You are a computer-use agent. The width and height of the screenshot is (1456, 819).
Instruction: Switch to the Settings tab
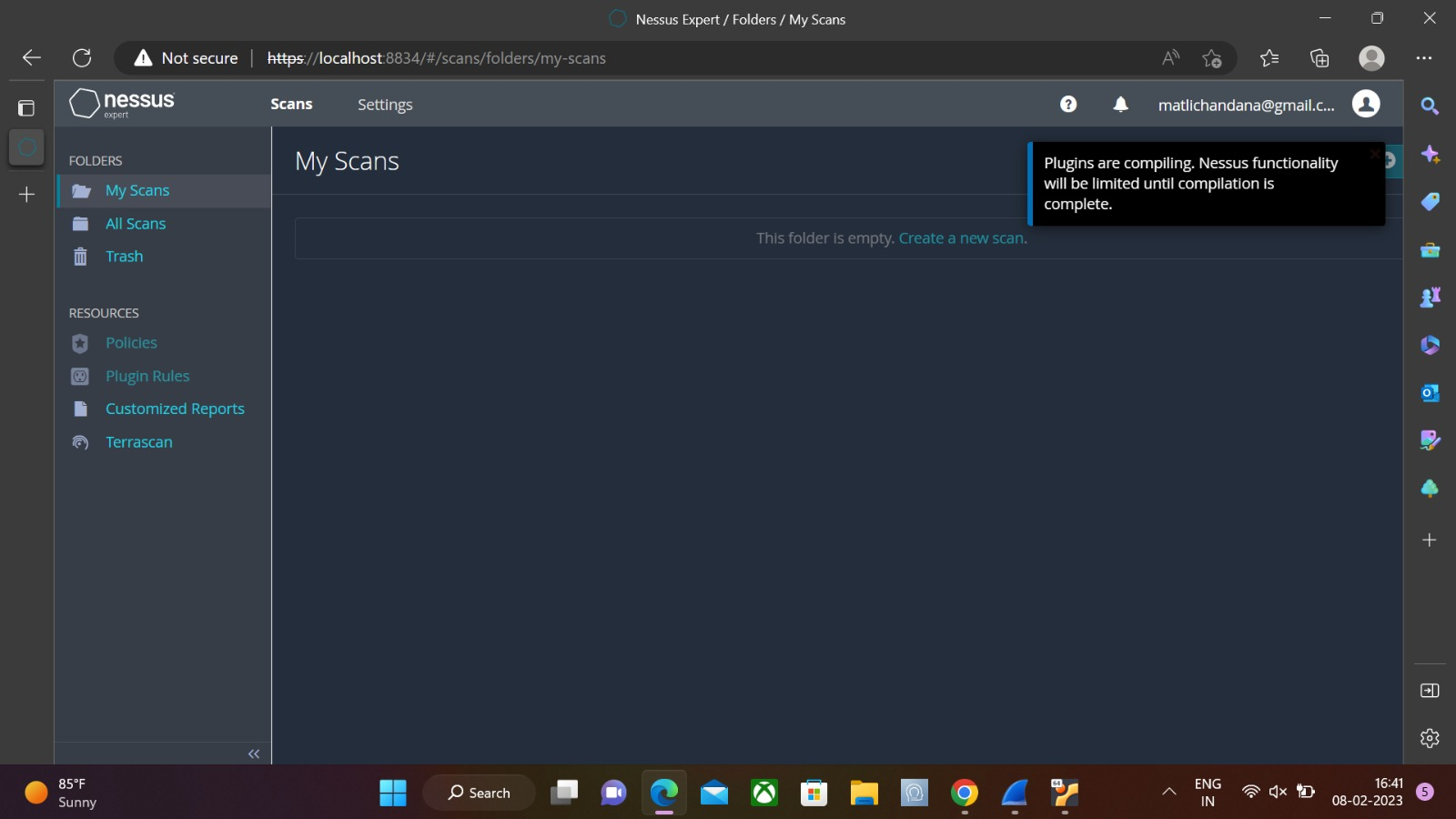pos(385,105)
